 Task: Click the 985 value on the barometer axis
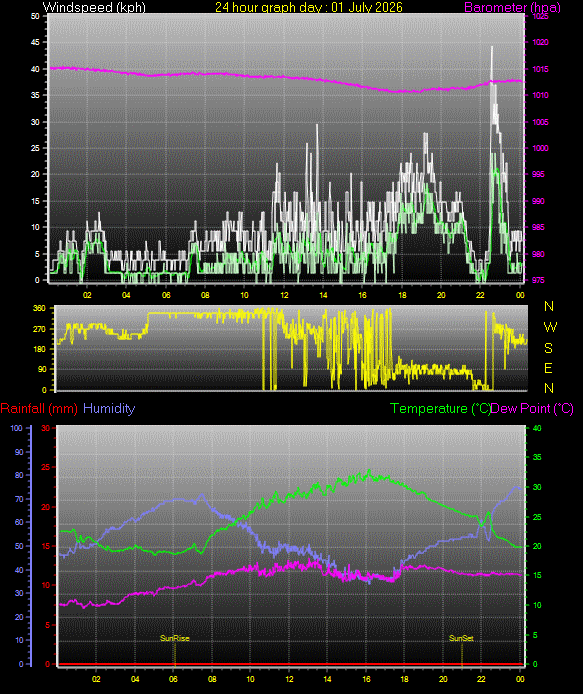click(x=538, y=227)
